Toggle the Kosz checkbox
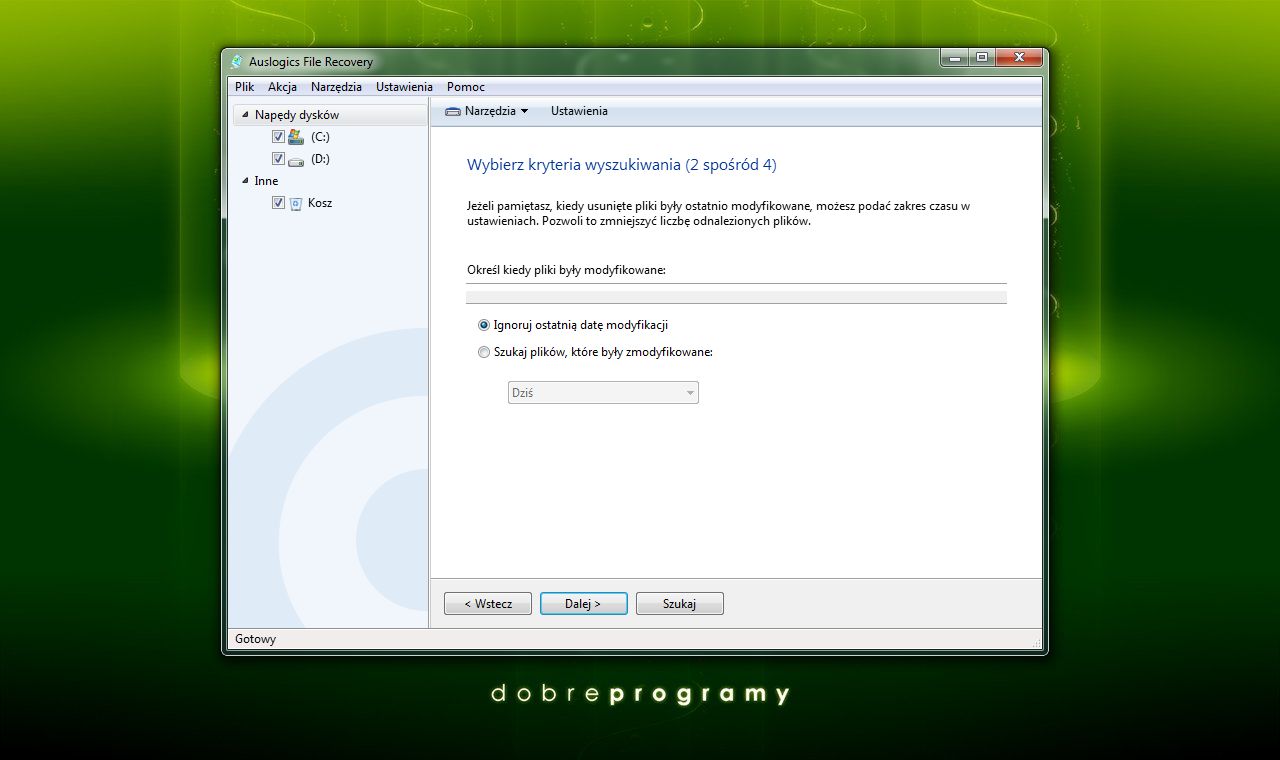The height and width of the screenshot is (760, 1280). click(x=278, y=203)
